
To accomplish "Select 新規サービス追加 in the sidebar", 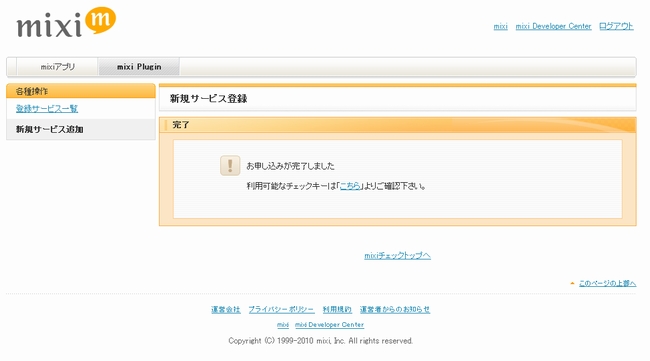I will point(50,129).
